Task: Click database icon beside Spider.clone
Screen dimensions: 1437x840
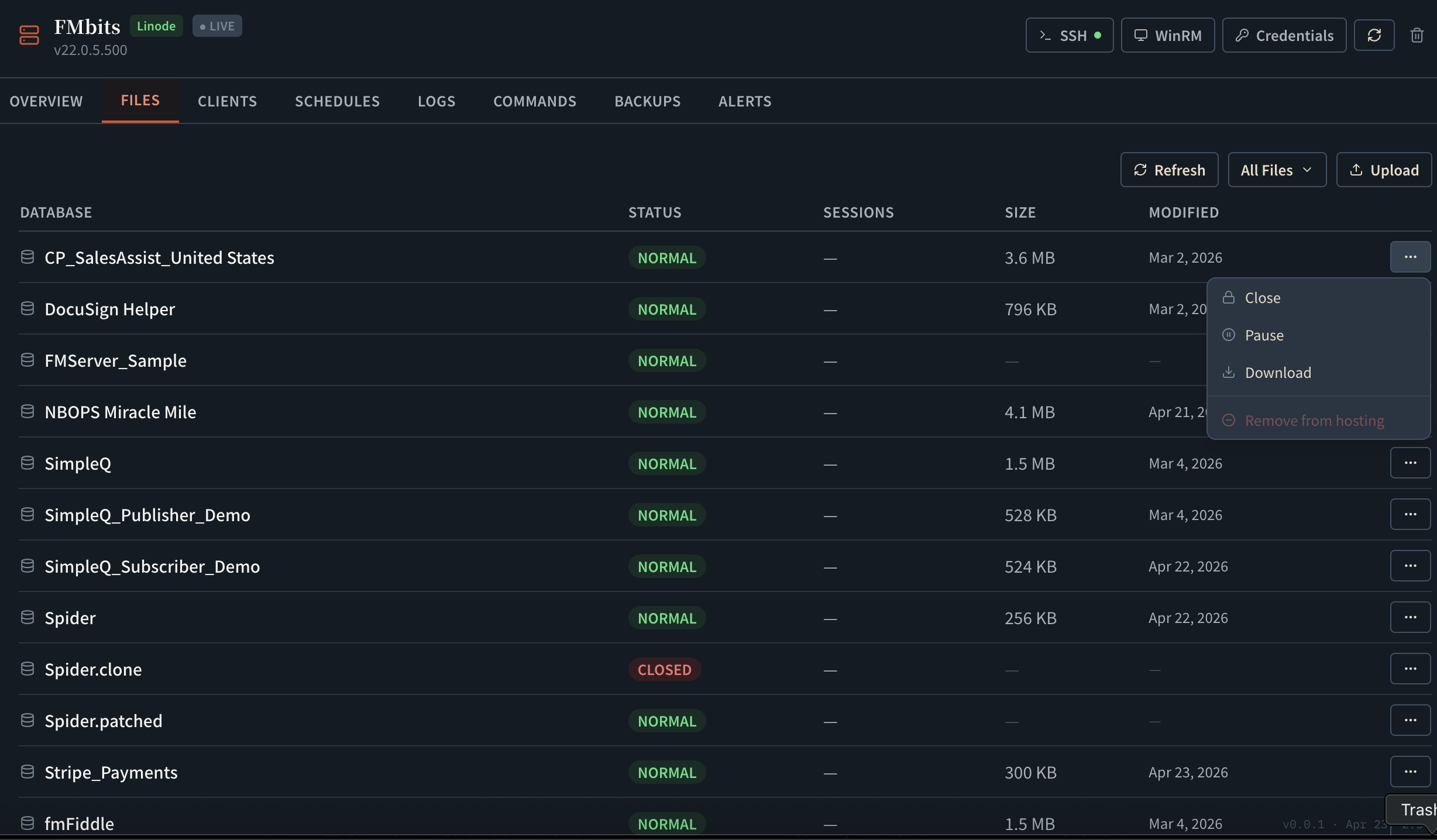Action: 27,669
